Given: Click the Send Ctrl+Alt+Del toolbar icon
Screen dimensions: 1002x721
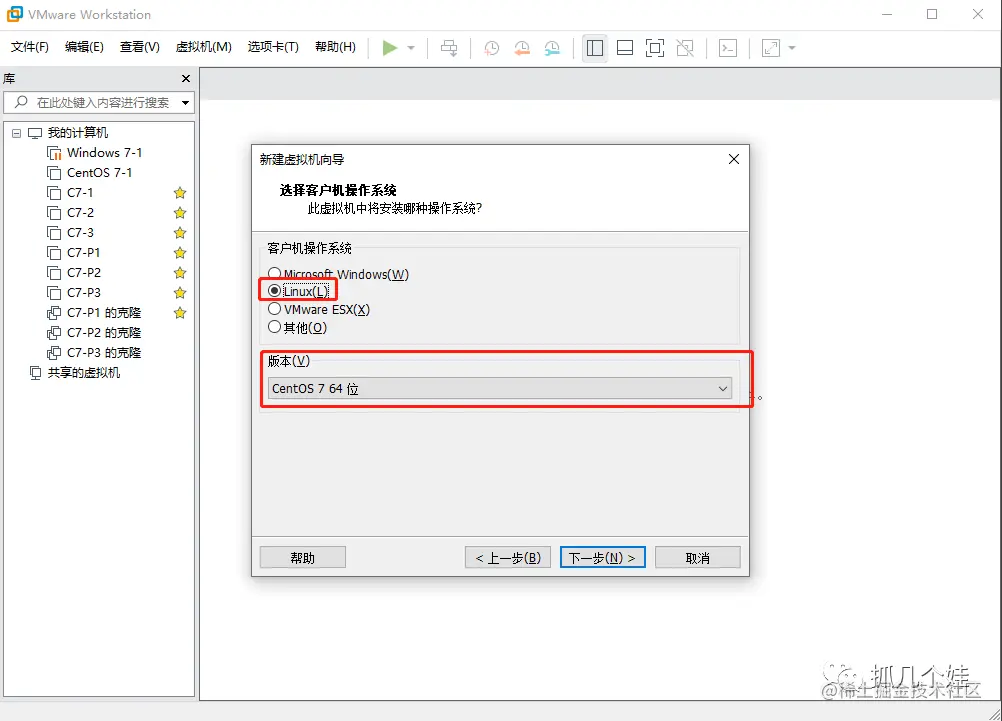Looking at the screenshot, I should 449,48.
